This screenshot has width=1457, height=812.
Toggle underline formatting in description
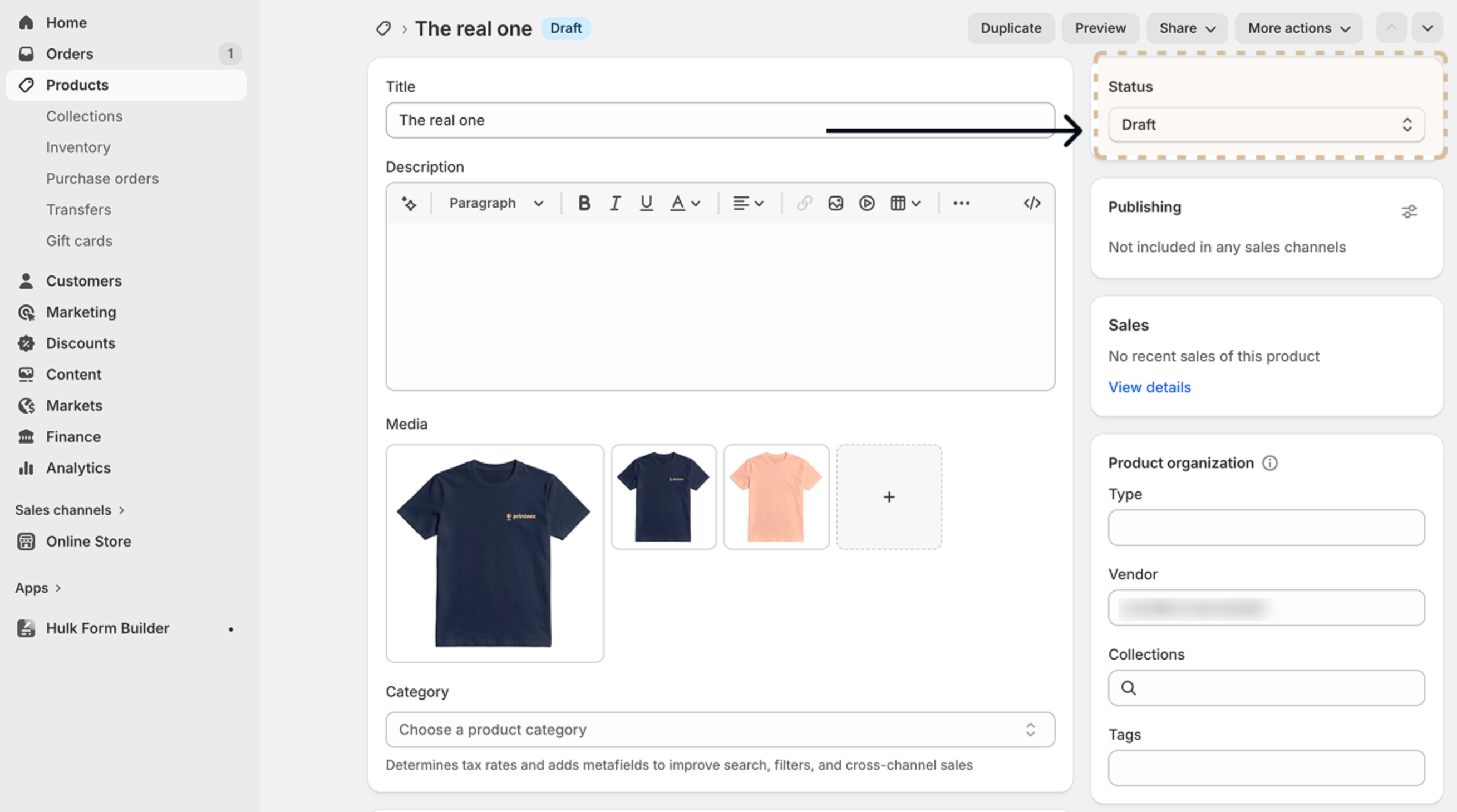point(646,204)
